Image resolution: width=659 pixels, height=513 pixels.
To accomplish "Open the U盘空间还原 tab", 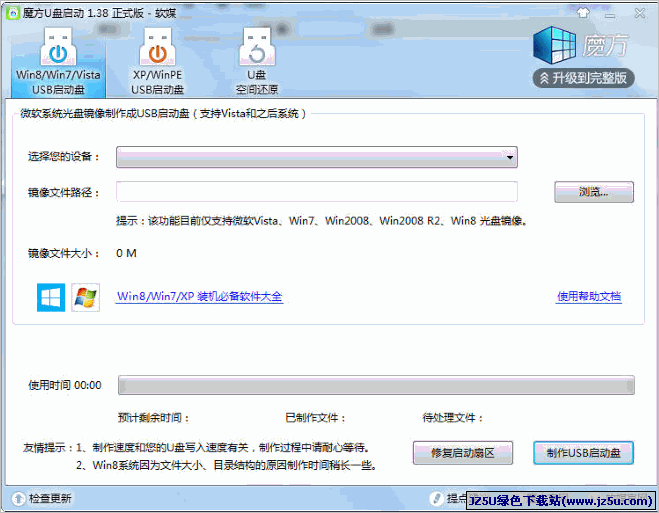I will point(257,62).
